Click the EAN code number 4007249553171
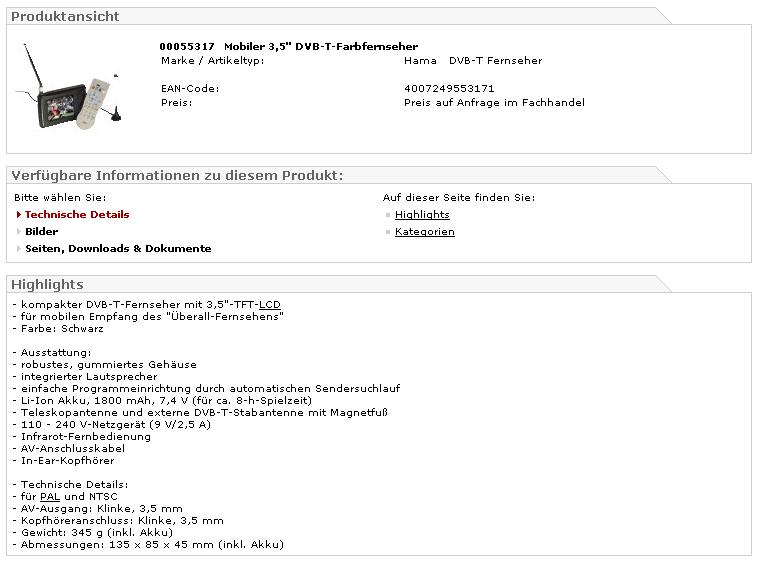 coord(449,89)
